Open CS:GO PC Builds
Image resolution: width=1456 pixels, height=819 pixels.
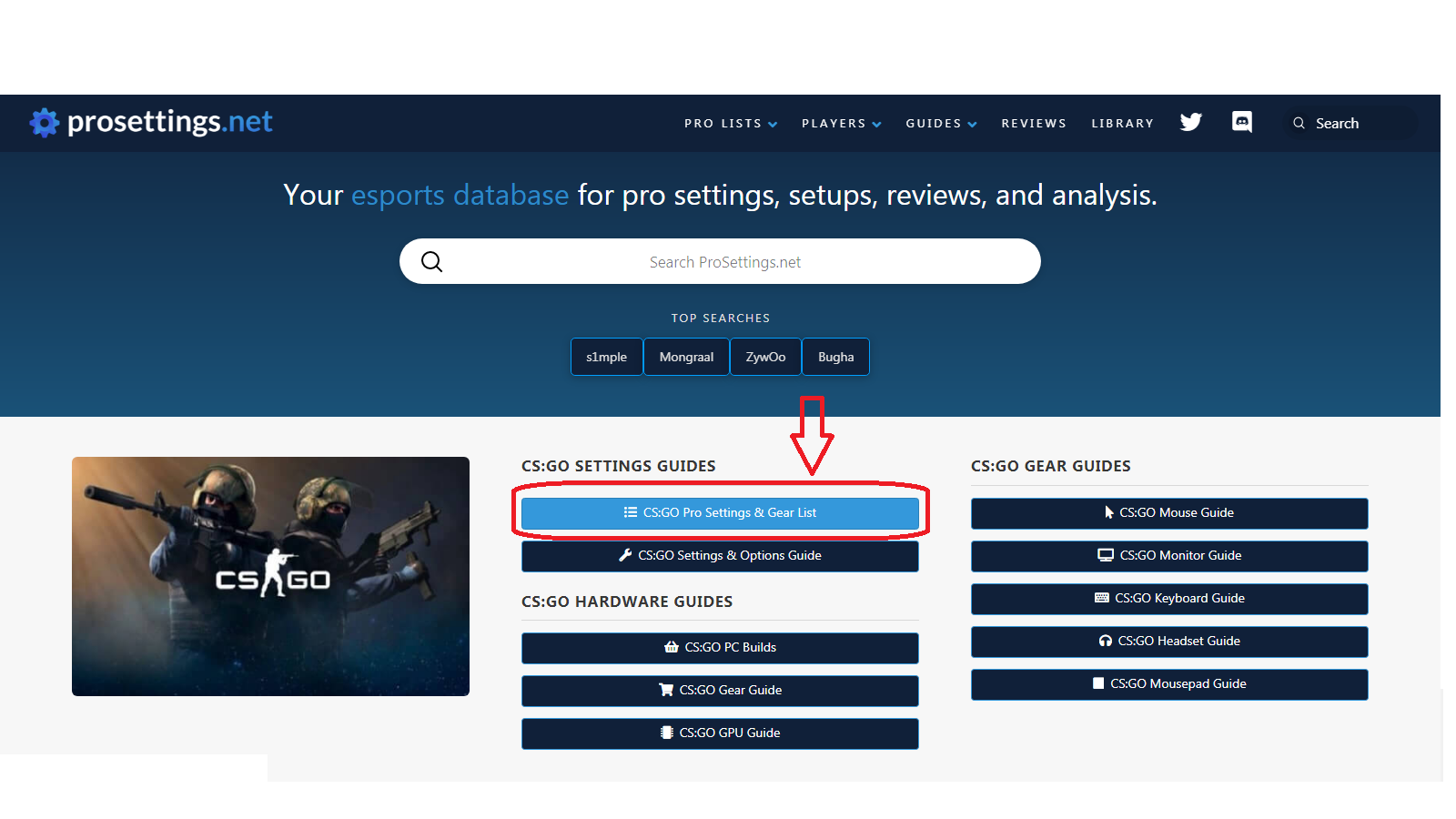[x=720, y=648]
